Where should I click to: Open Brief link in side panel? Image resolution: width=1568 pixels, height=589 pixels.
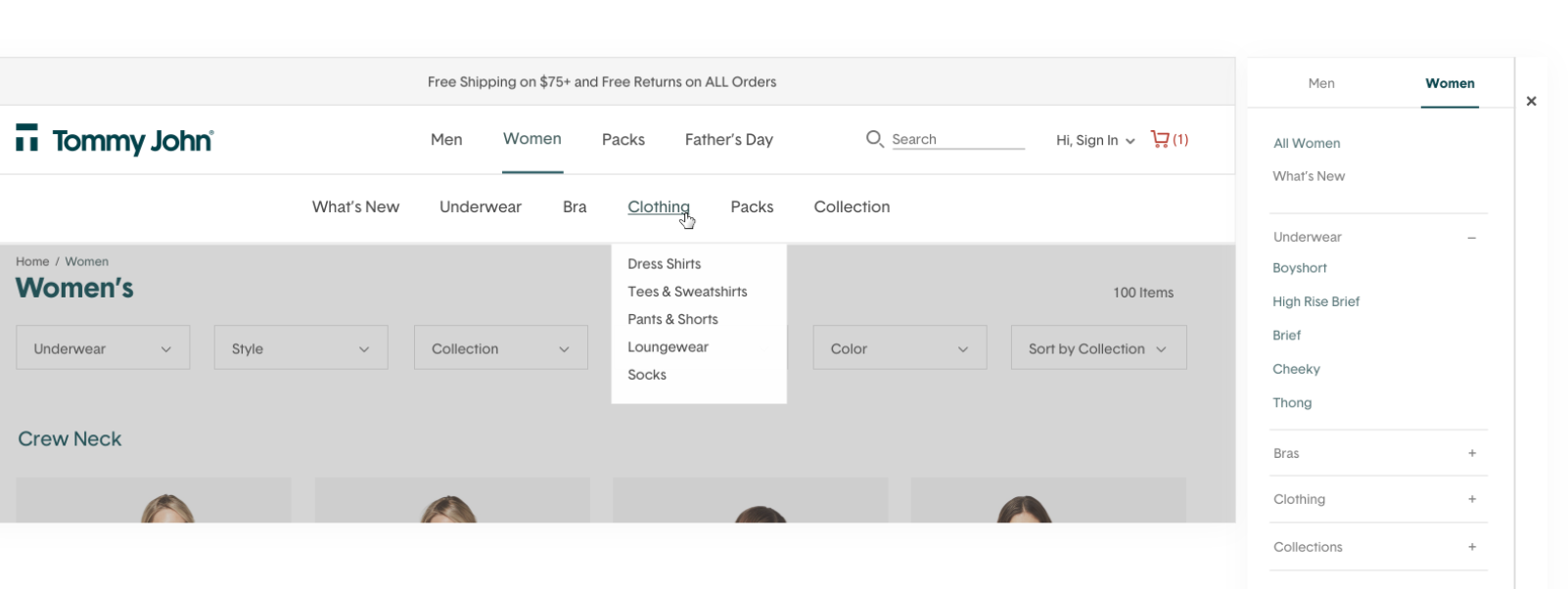coord(1286,336)
